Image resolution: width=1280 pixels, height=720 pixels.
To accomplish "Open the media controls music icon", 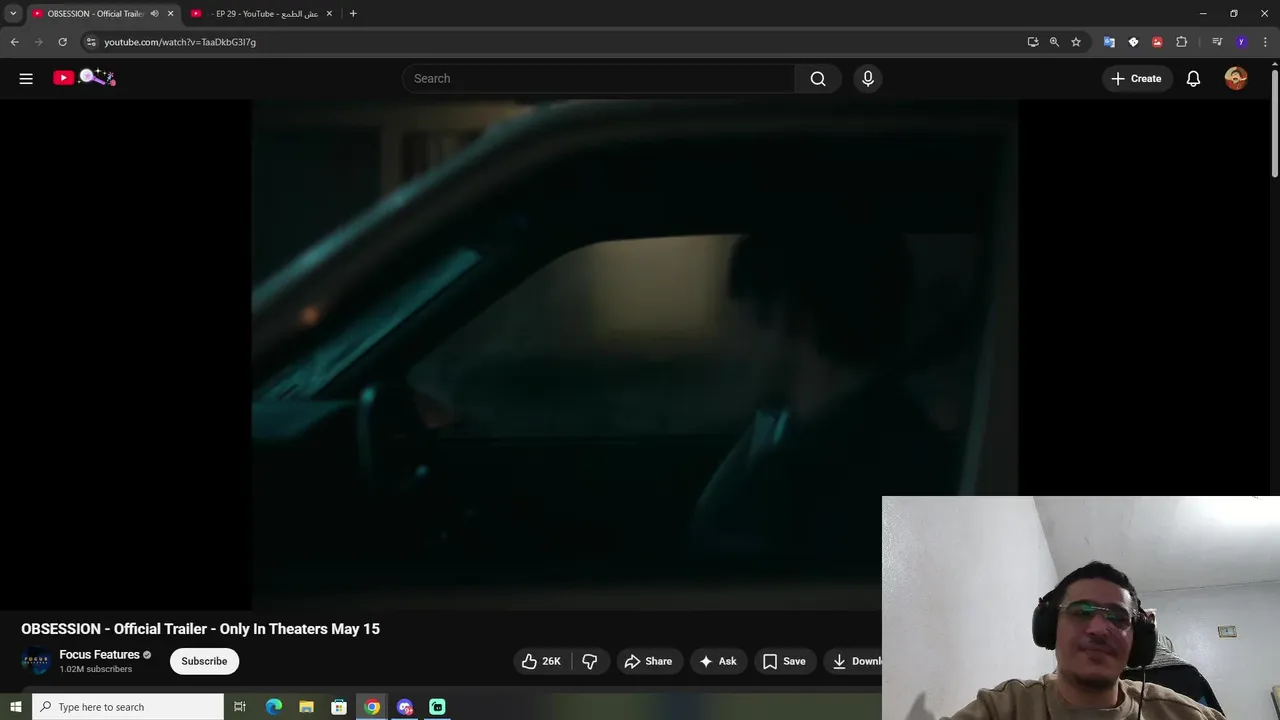I will coord(1217,42).
